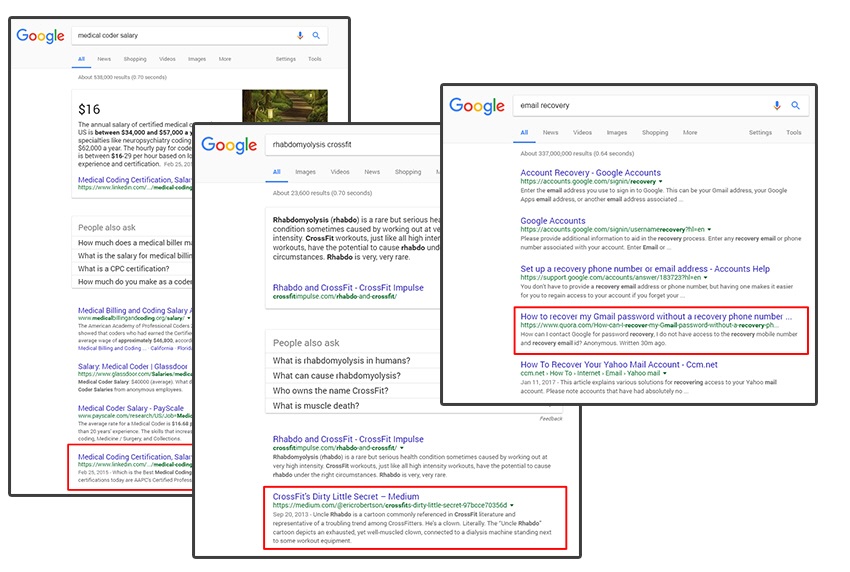Open Shopping tab in rhabdomyolysis crossfit window

point(408,171)
